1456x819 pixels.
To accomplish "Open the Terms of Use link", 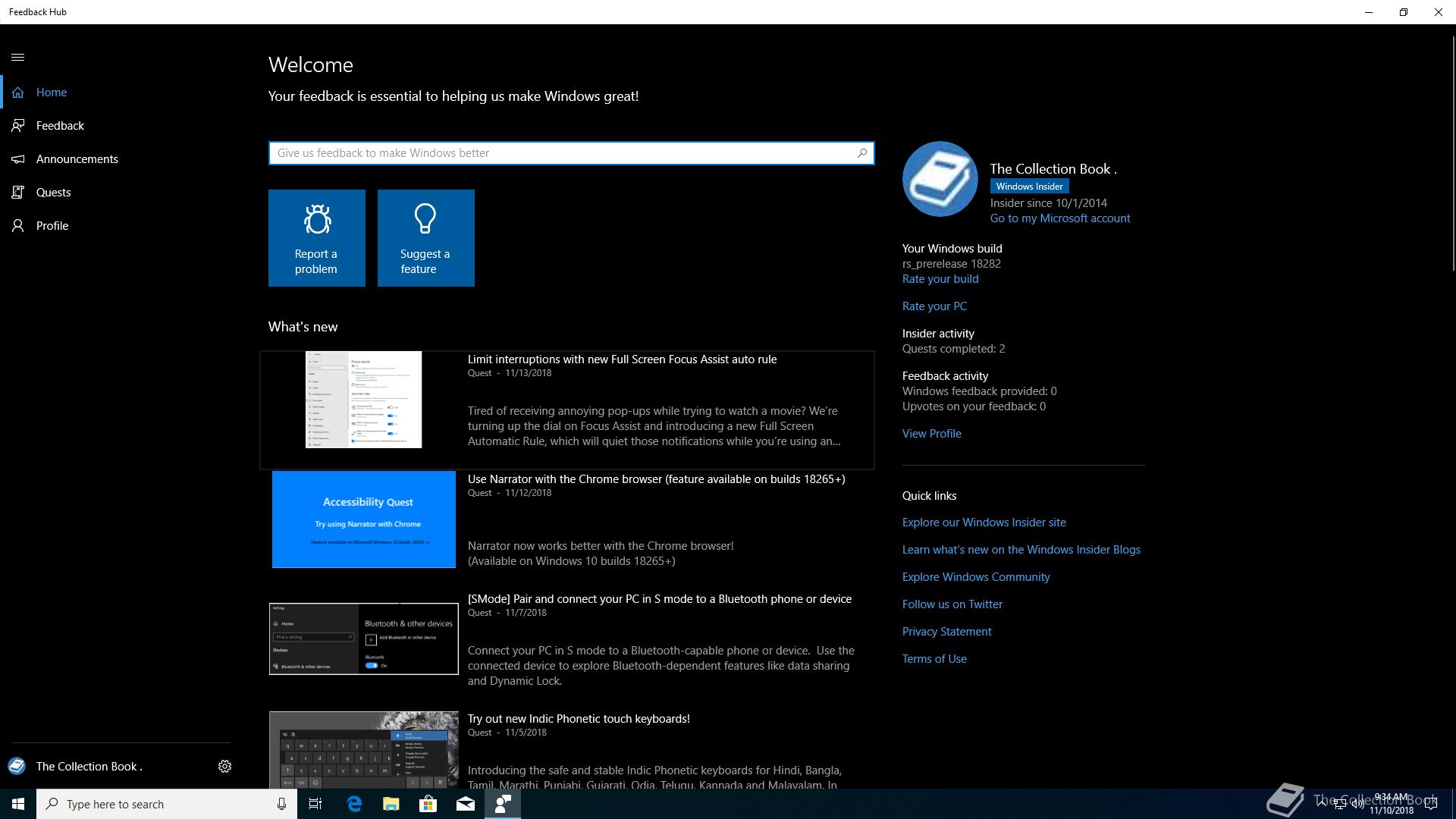I will click(934, 659).
